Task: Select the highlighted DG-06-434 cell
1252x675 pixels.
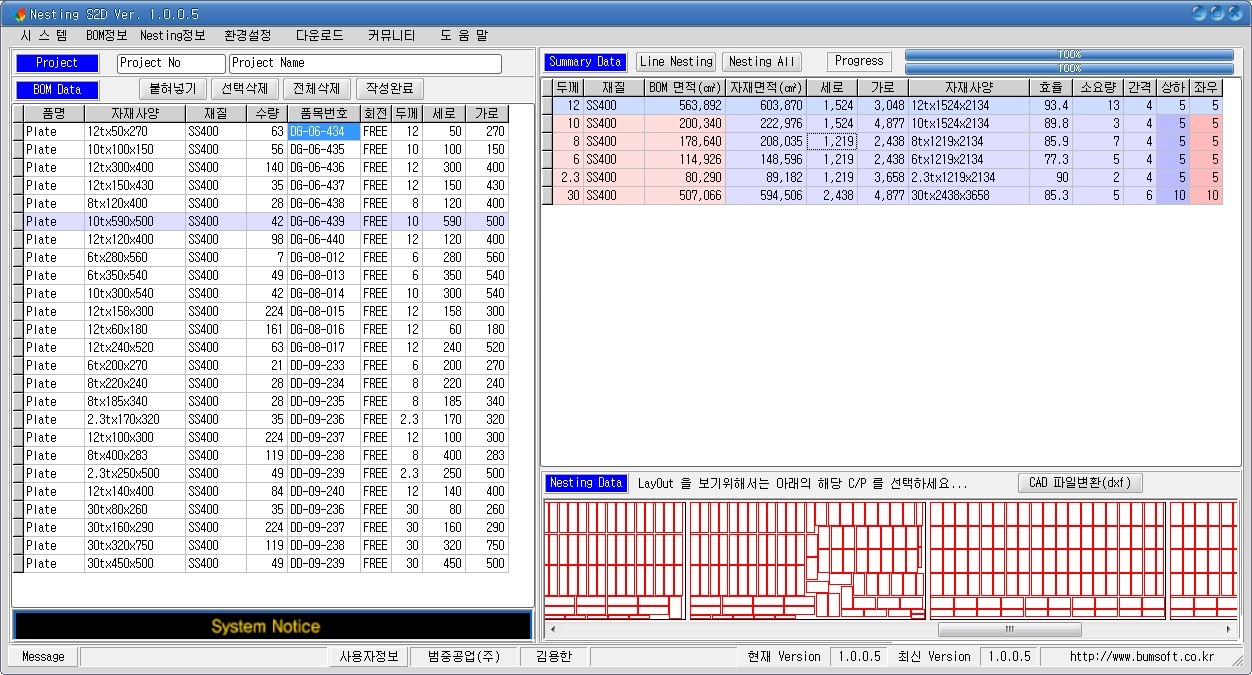Action: (x=323, y=131)
